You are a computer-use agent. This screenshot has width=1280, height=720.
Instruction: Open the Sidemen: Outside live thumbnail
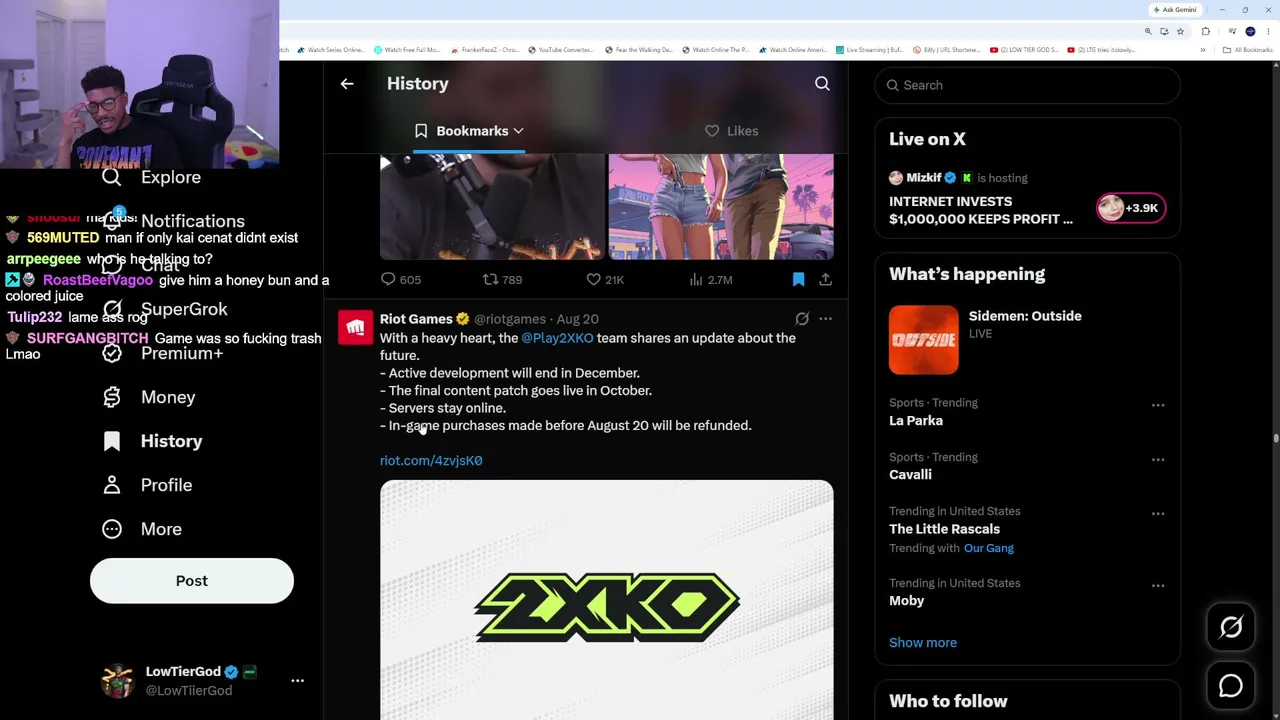pos(923,340)
